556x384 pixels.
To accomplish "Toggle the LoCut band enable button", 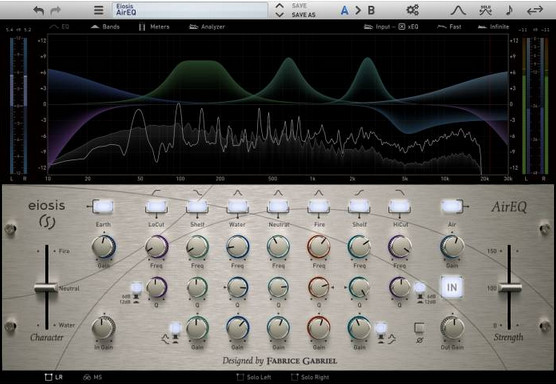I will 156,206.
